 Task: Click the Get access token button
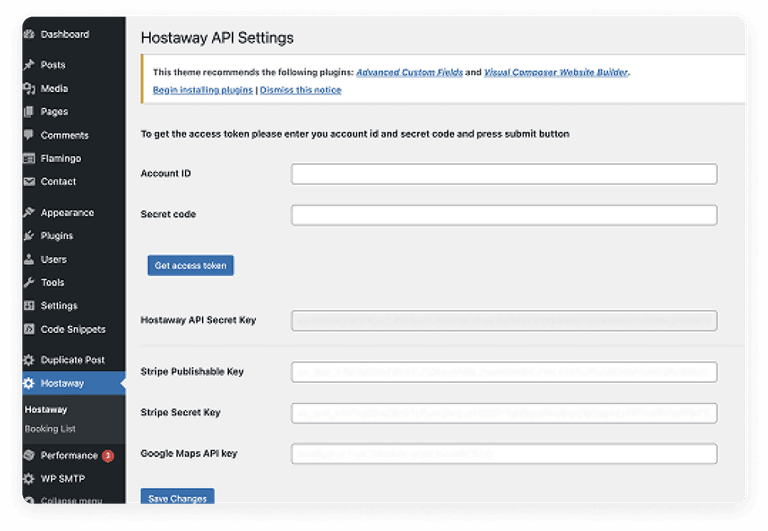[191, 266]
